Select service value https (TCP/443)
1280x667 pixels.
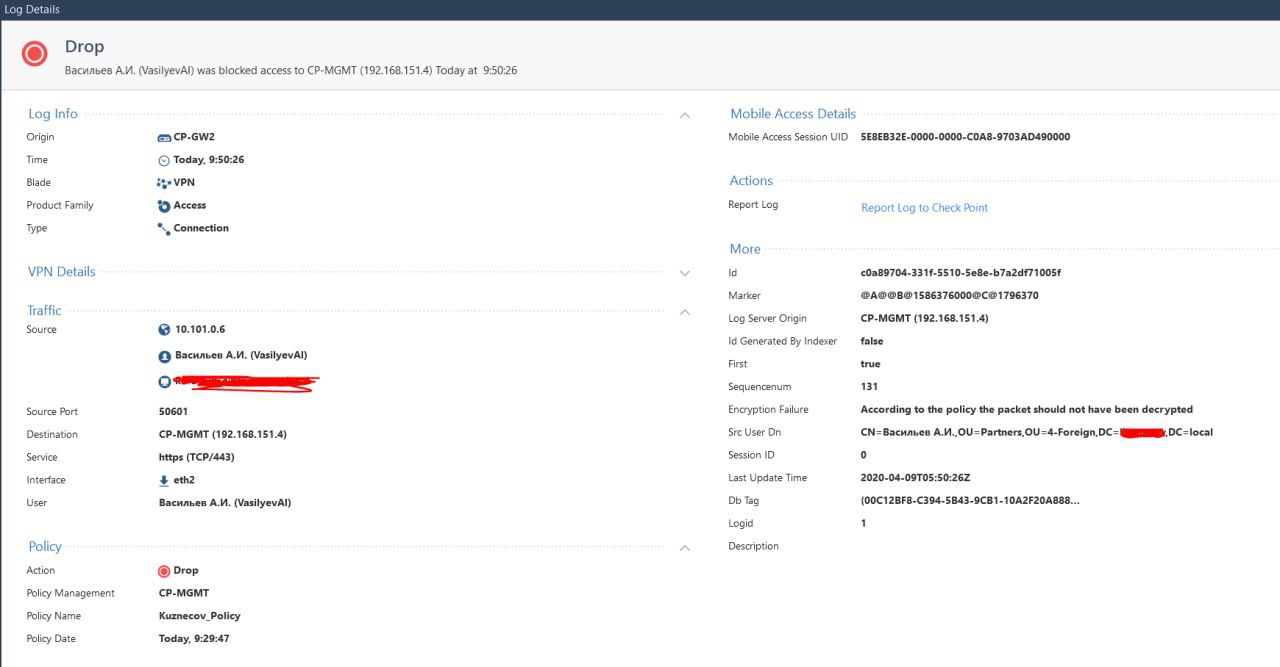point(197,457)
